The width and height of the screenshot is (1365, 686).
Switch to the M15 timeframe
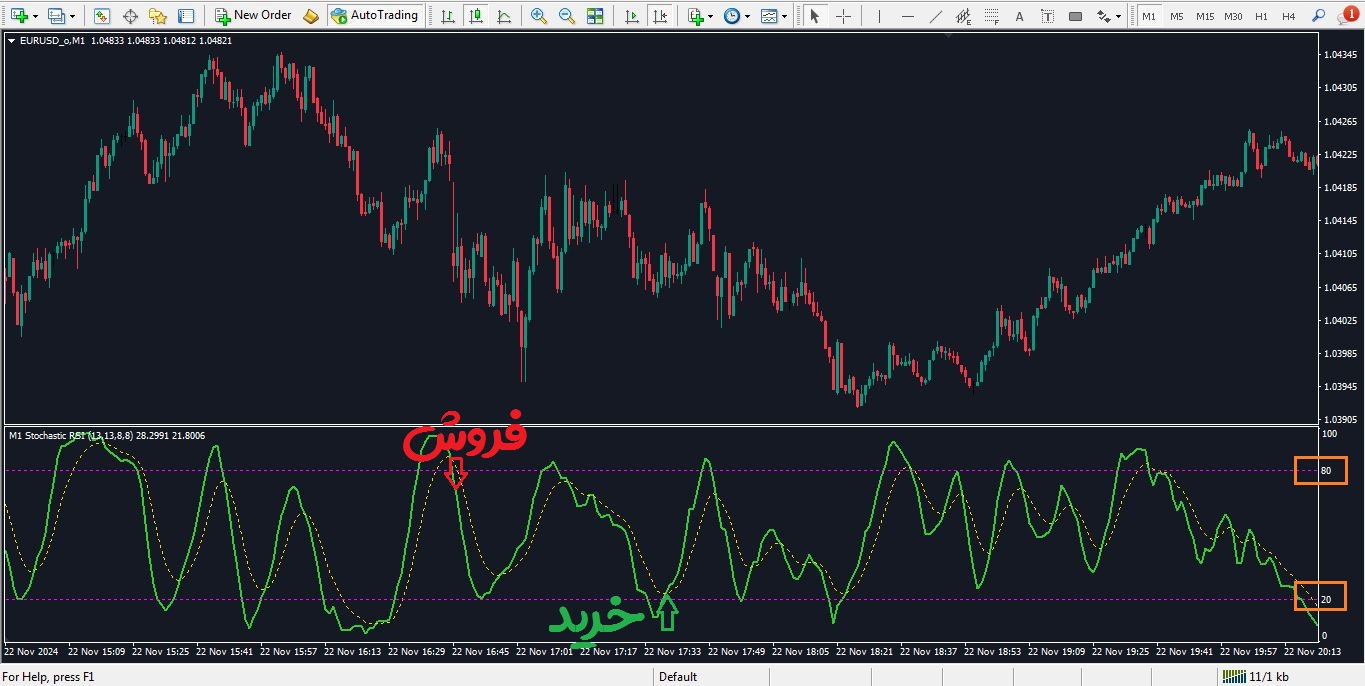1205,16
